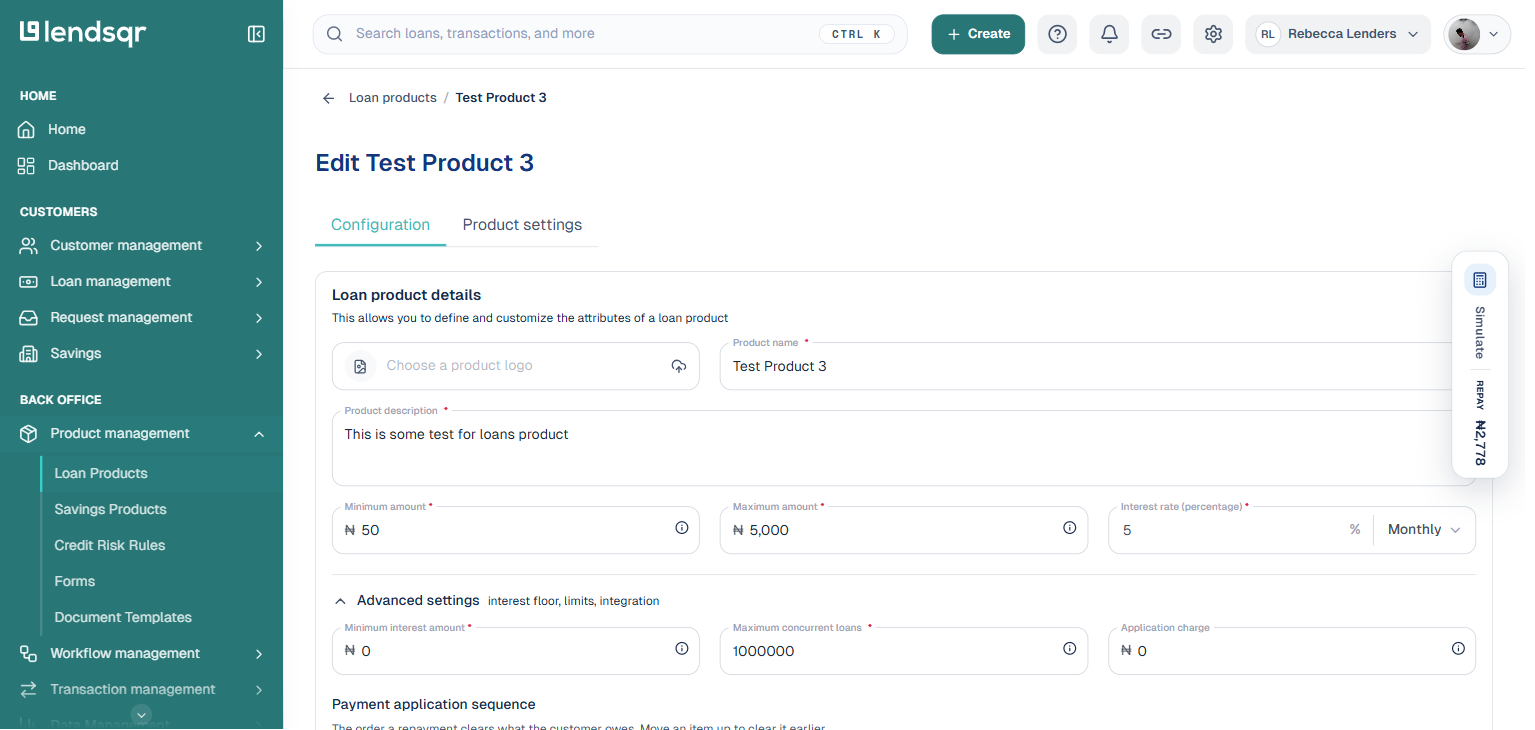
Task: Click the Product management box icon
Action: [29, 434]
